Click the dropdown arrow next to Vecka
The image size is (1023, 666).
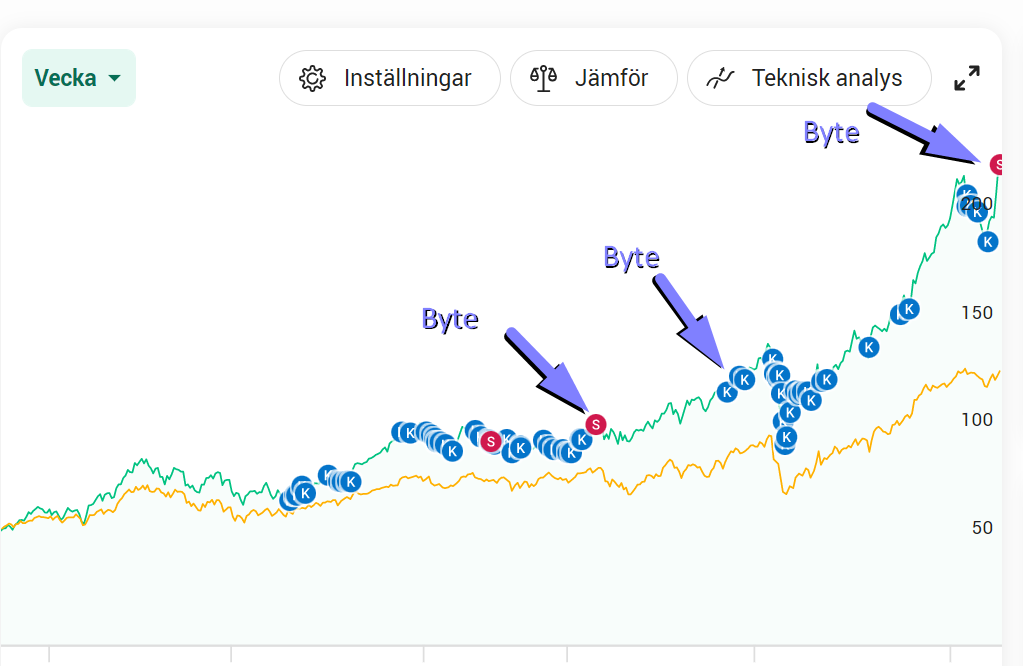click(114, 78)
